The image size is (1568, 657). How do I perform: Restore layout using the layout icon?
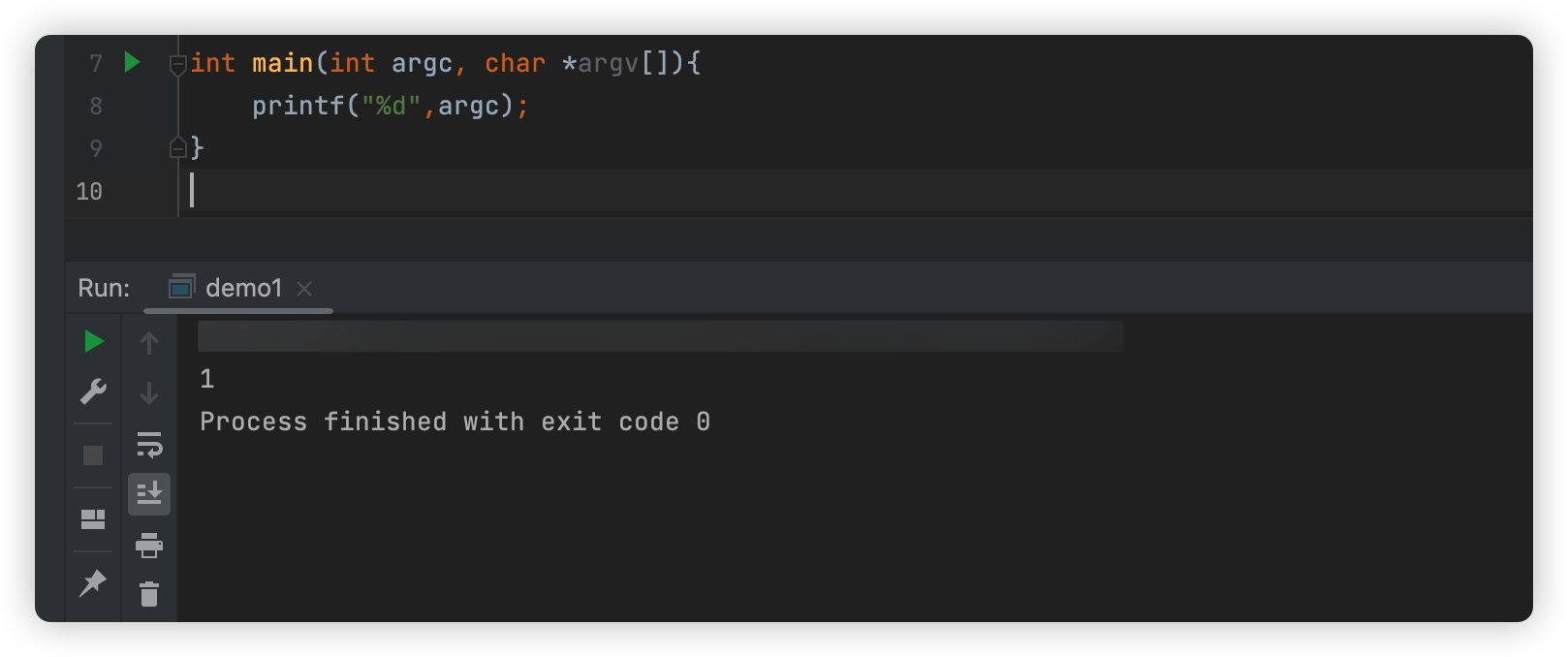click(93, 519)
